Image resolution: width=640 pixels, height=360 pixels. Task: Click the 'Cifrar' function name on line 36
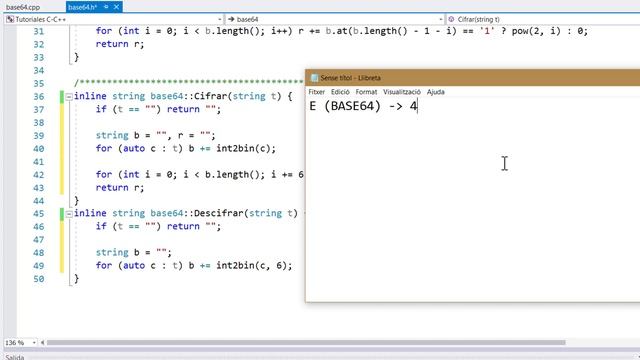coord(209,96)
